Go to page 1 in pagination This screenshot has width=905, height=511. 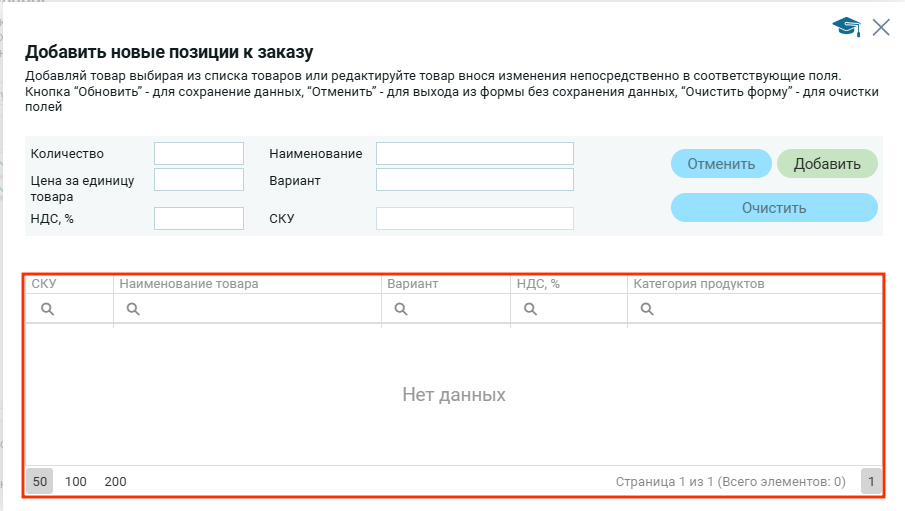871,482
